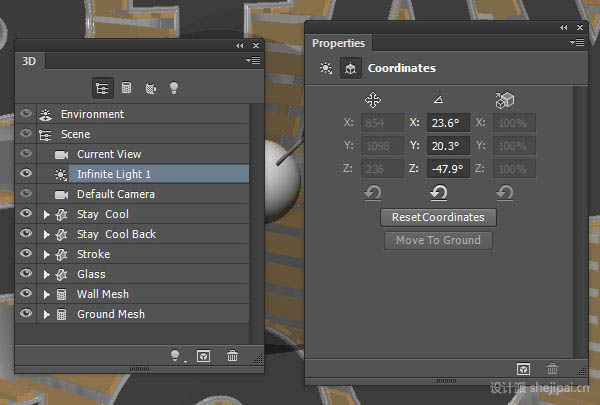Click trash icon in Properties footer
Screen dimensions: 600x405
coord(552,369)
